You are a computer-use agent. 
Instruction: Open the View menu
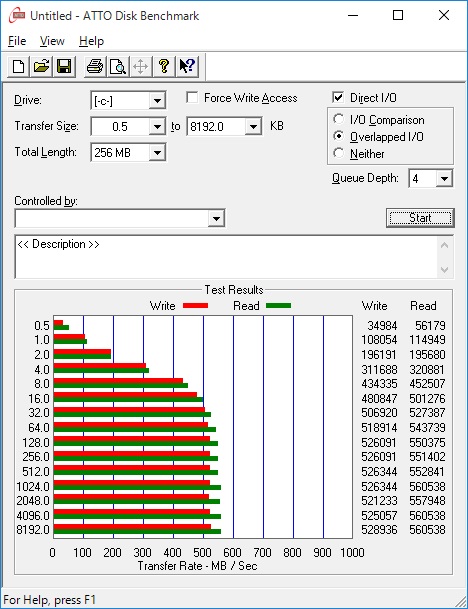[x=52, y=41]
